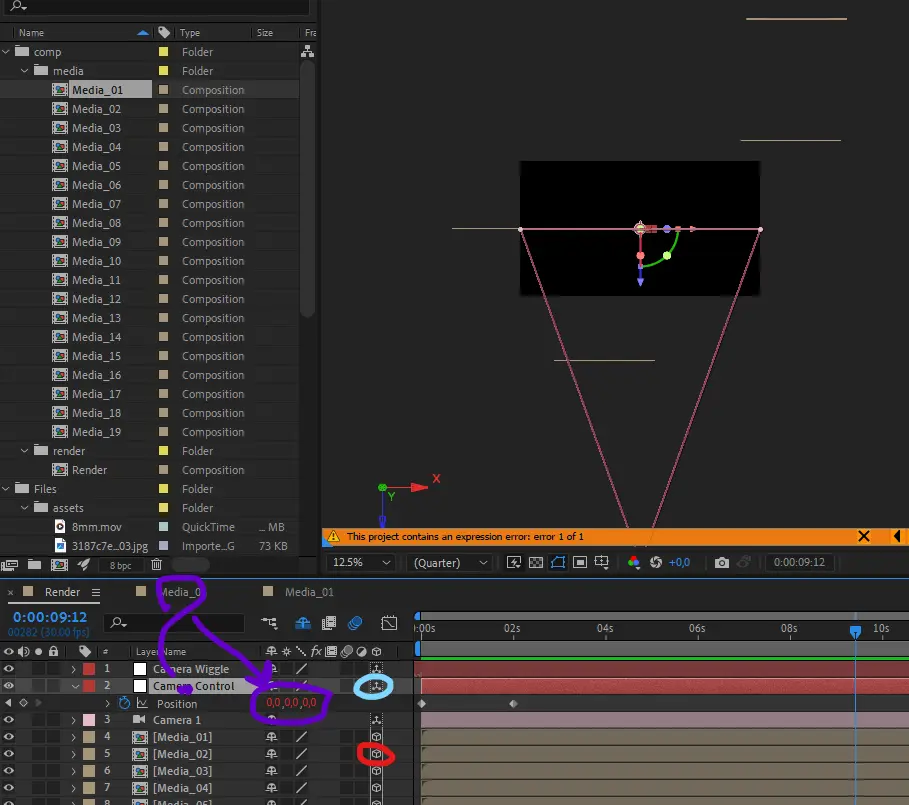Open the Quarter resolution dropdown

pyautogui.click(x=450, y=563)
